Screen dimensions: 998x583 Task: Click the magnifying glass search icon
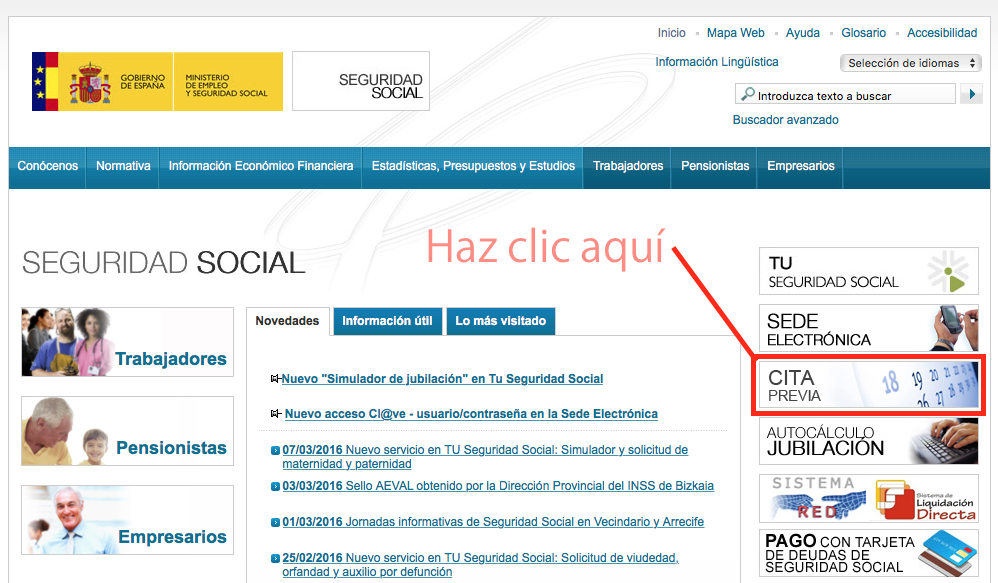click(748, 94)
